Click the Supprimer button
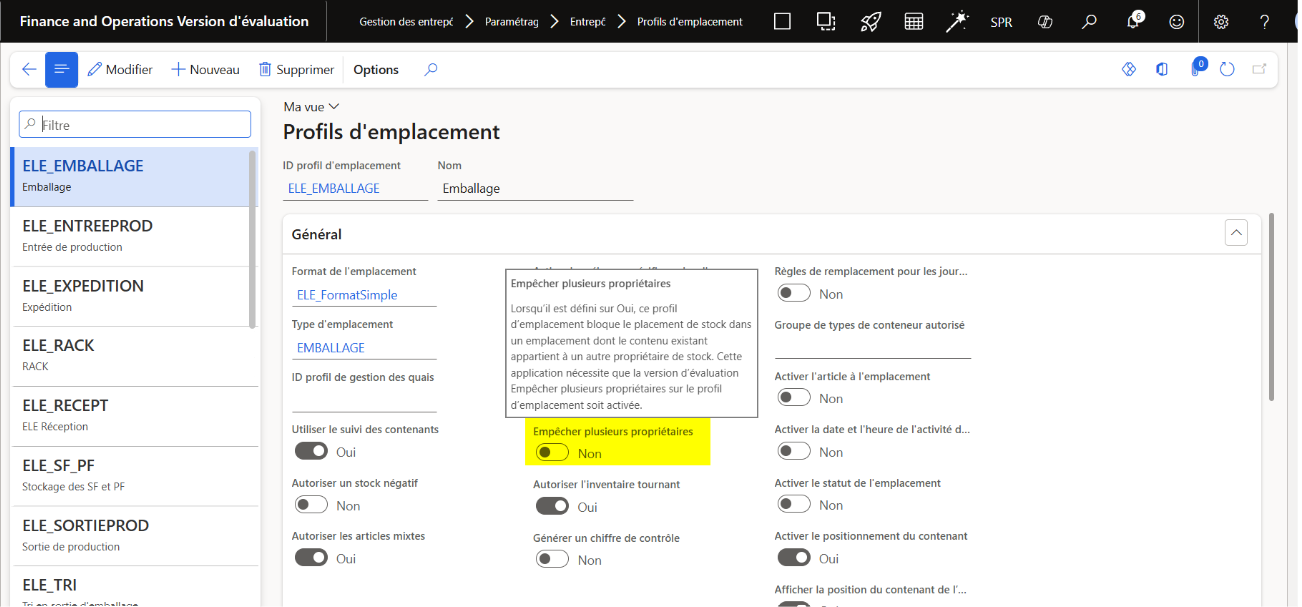The width and height of the screenshot is (1302, 607). pos(296,70)
